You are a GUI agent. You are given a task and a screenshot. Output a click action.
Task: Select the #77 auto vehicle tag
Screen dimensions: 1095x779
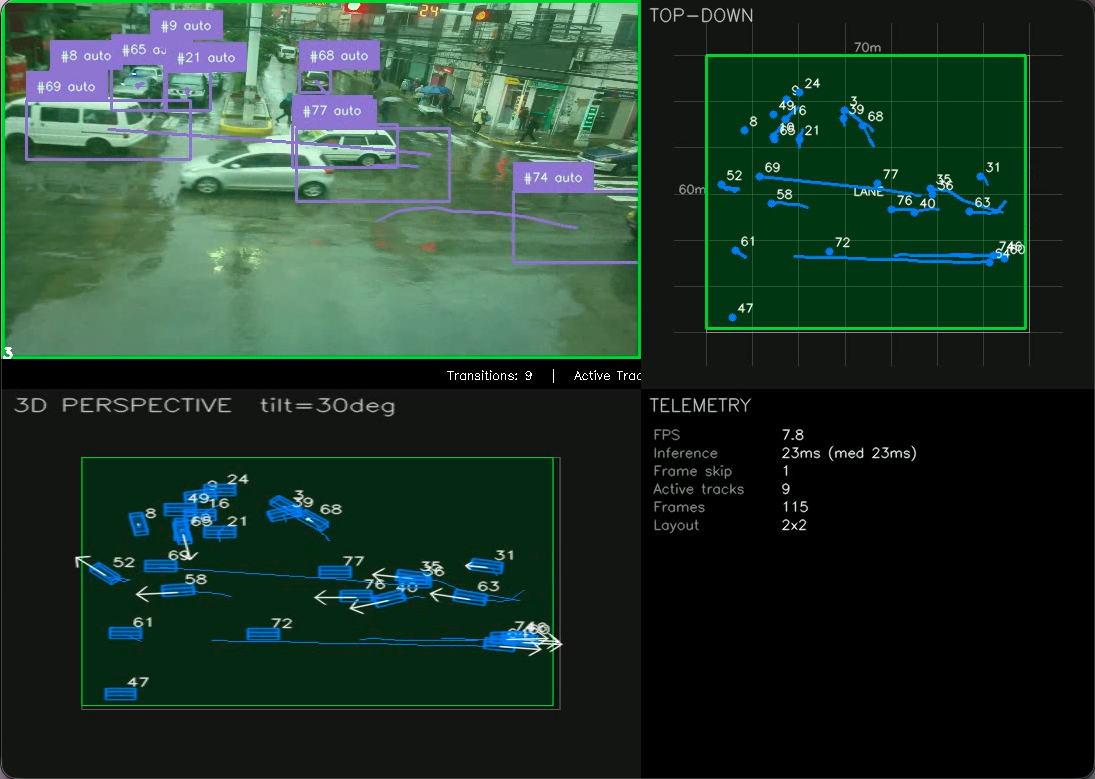[334, 110]
